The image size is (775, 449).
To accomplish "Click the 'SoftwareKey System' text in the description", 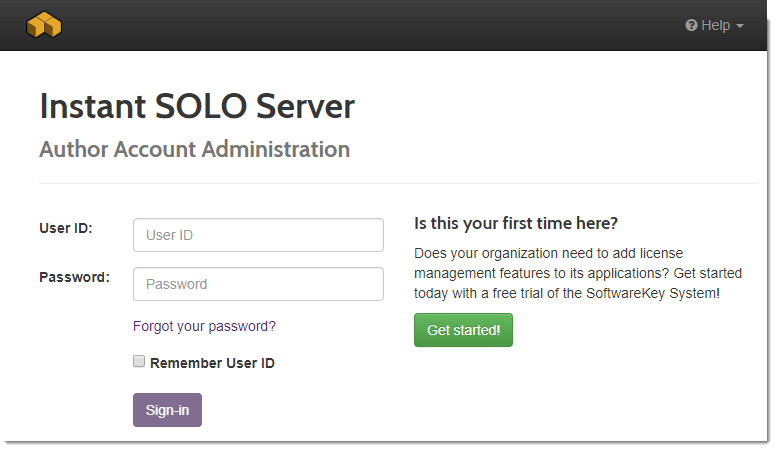I will click(x=651, y=293).
